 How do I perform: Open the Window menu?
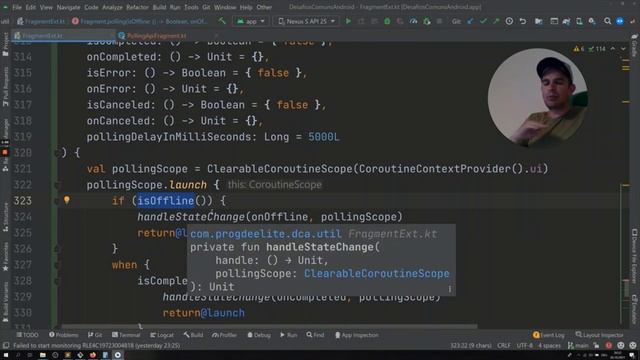[225, 7]
